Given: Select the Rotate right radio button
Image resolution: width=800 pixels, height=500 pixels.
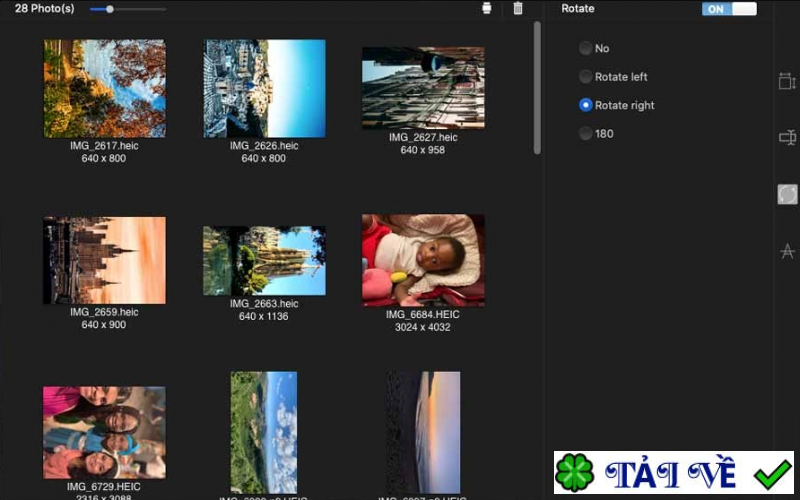Looking at the screenshot, I should [586, 105].
